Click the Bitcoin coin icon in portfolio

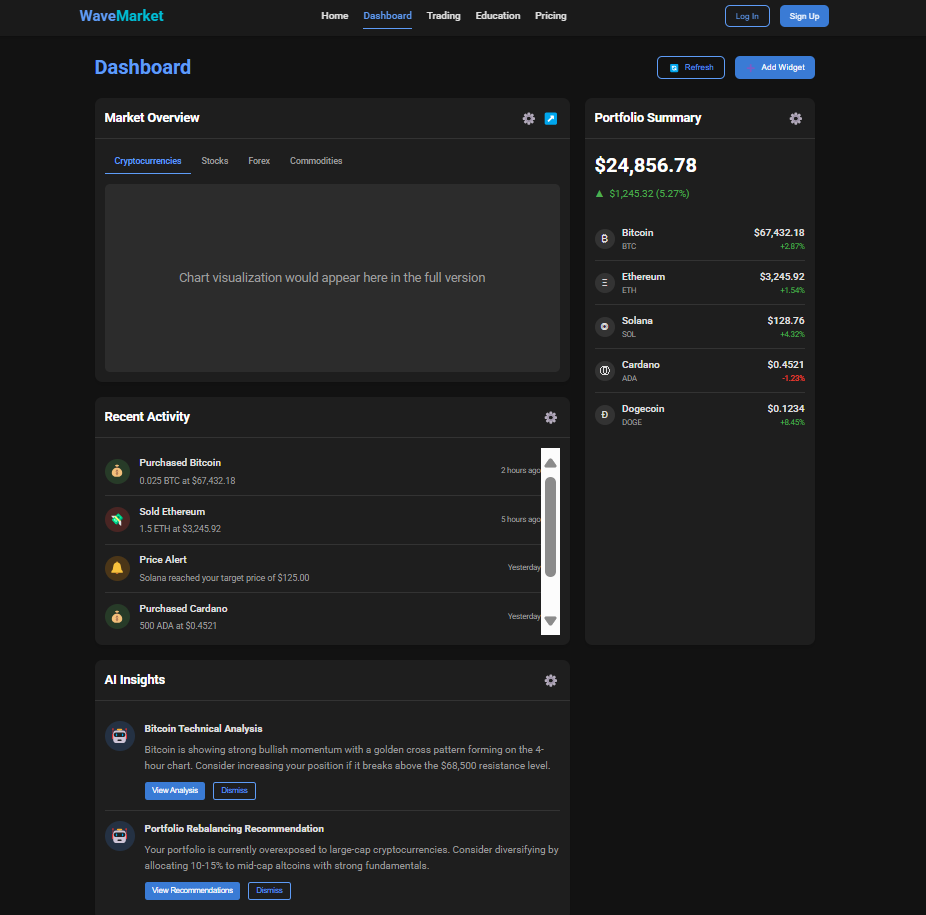(604, 239)
